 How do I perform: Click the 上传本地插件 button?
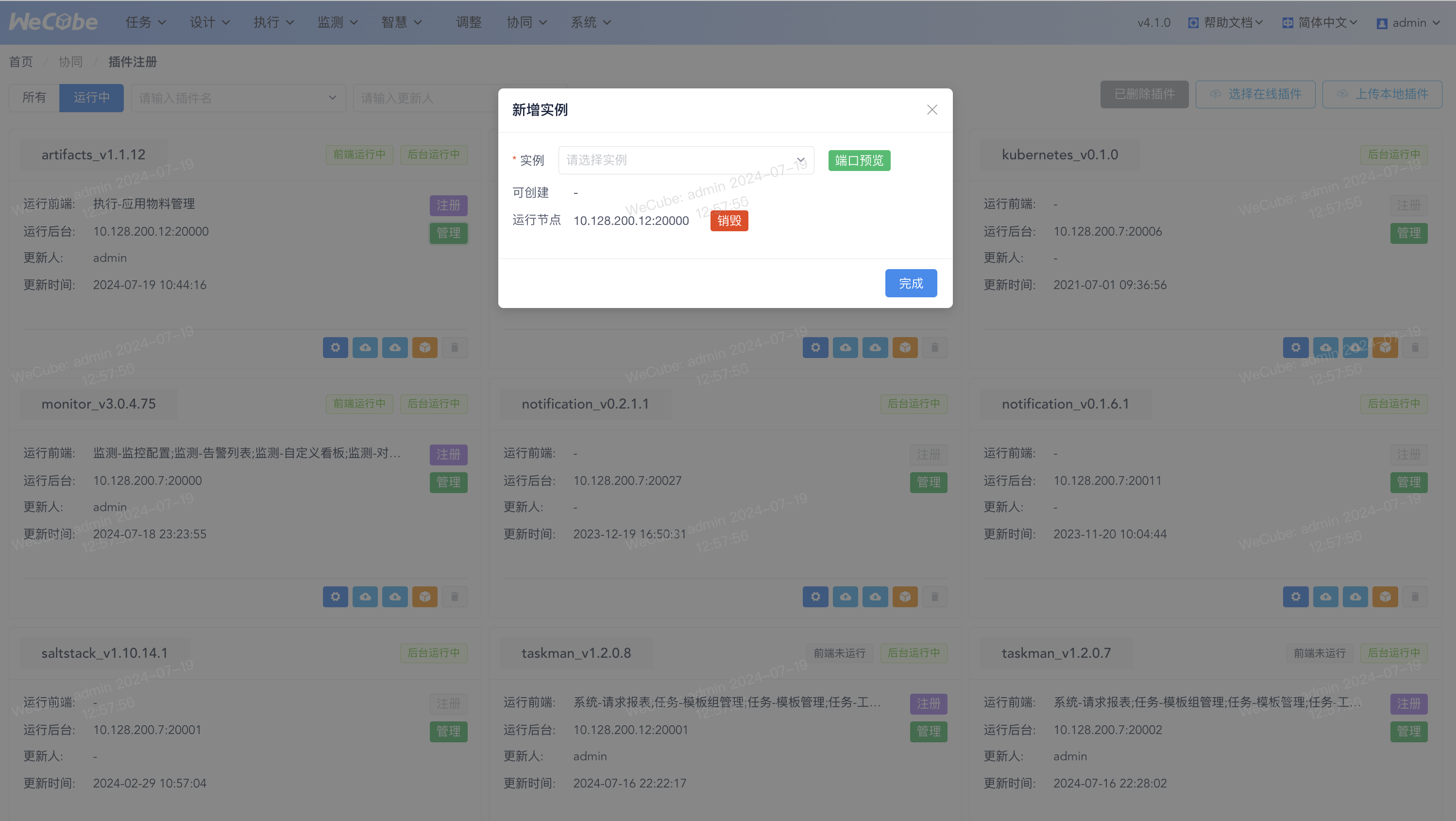(1382, 94)
